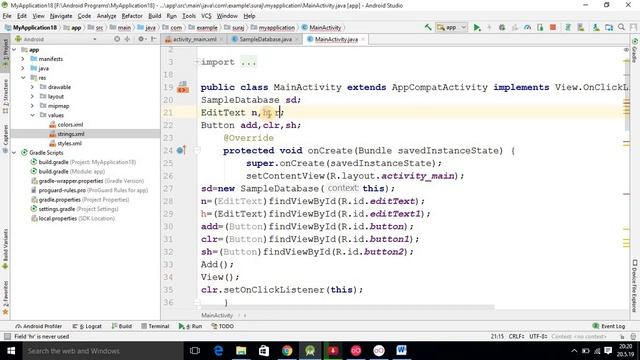Open the TODO tool window
Screen dimensions: 640x360
coord(222,326)
